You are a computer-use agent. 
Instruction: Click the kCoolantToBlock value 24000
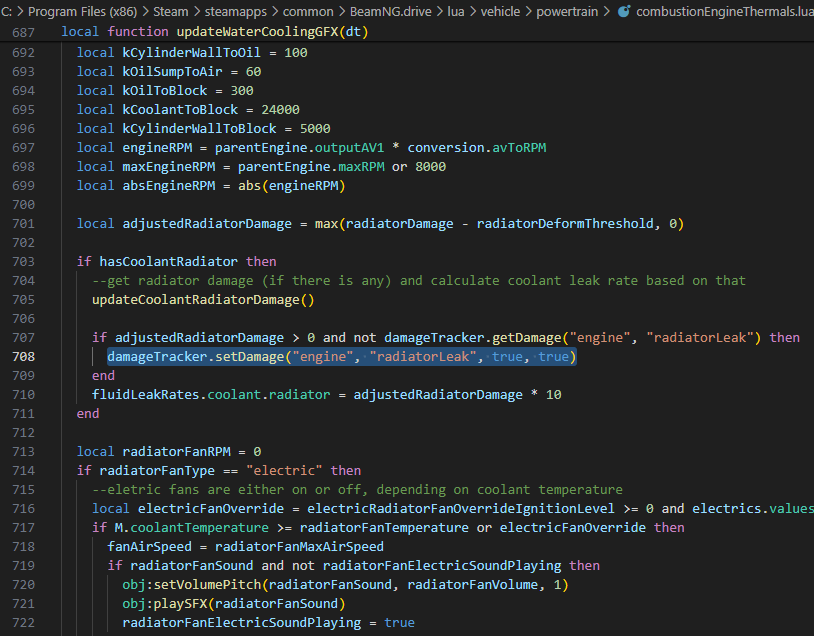point(280,110)
